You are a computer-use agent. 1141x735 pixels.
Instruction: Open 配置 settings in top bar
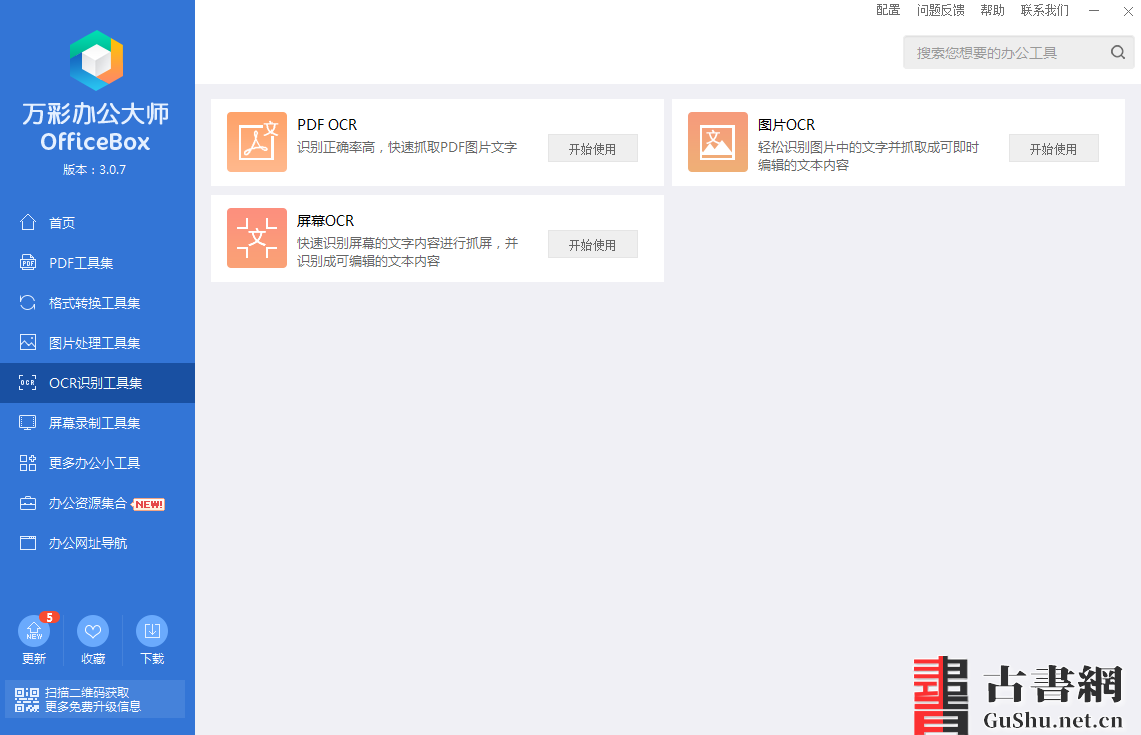(888, 10)
